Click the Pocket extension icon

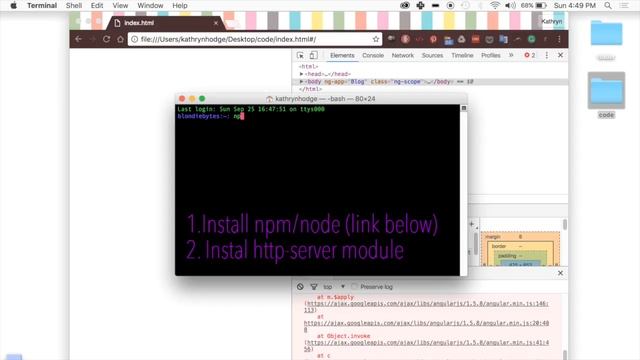(489, 39)
